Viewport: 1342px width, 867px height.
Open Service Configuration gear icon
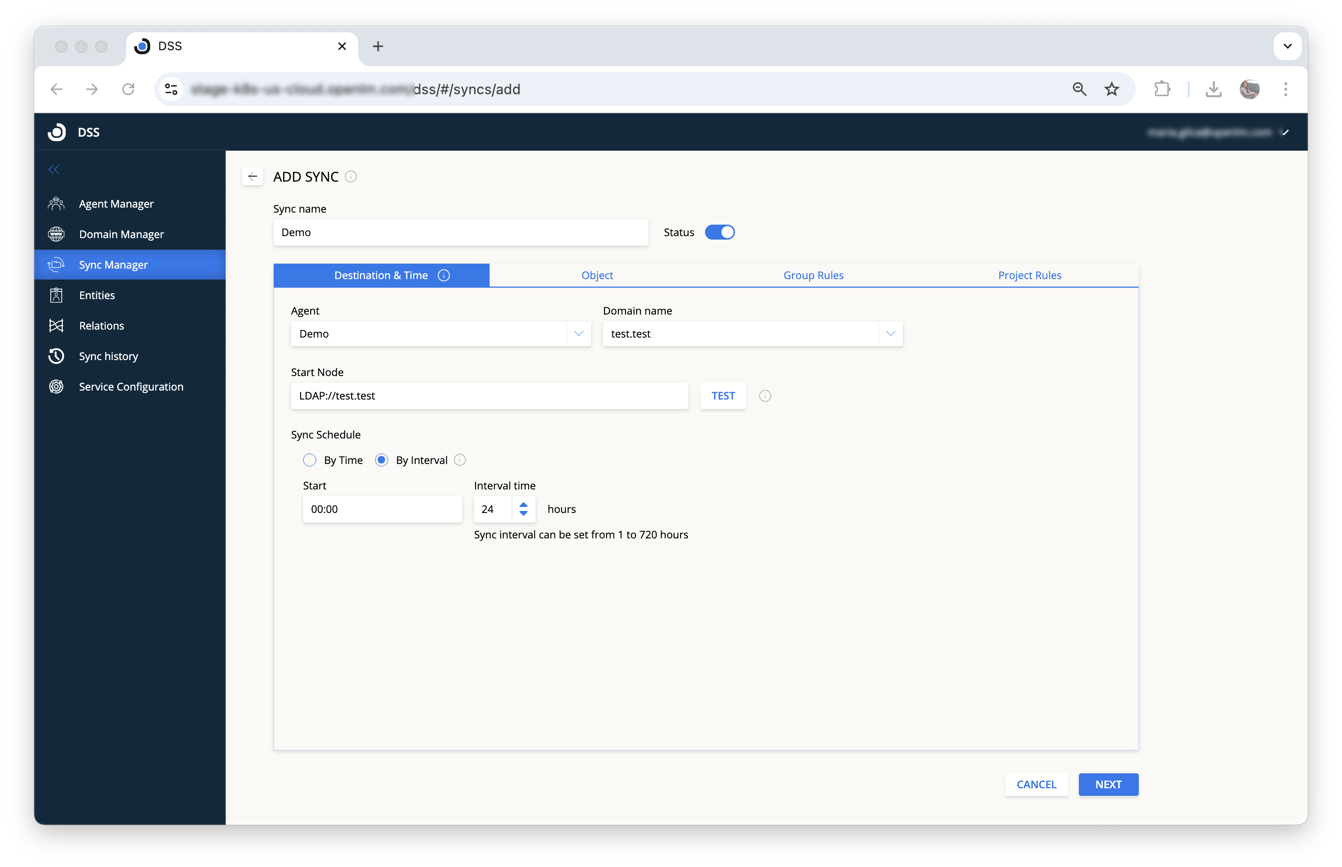(57, 387)
